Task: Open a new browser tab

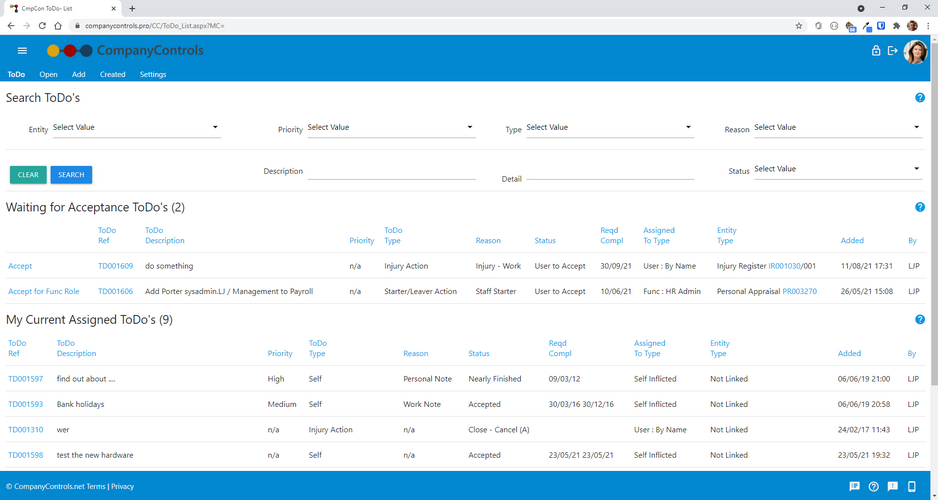Action: (x=132, y=8)
